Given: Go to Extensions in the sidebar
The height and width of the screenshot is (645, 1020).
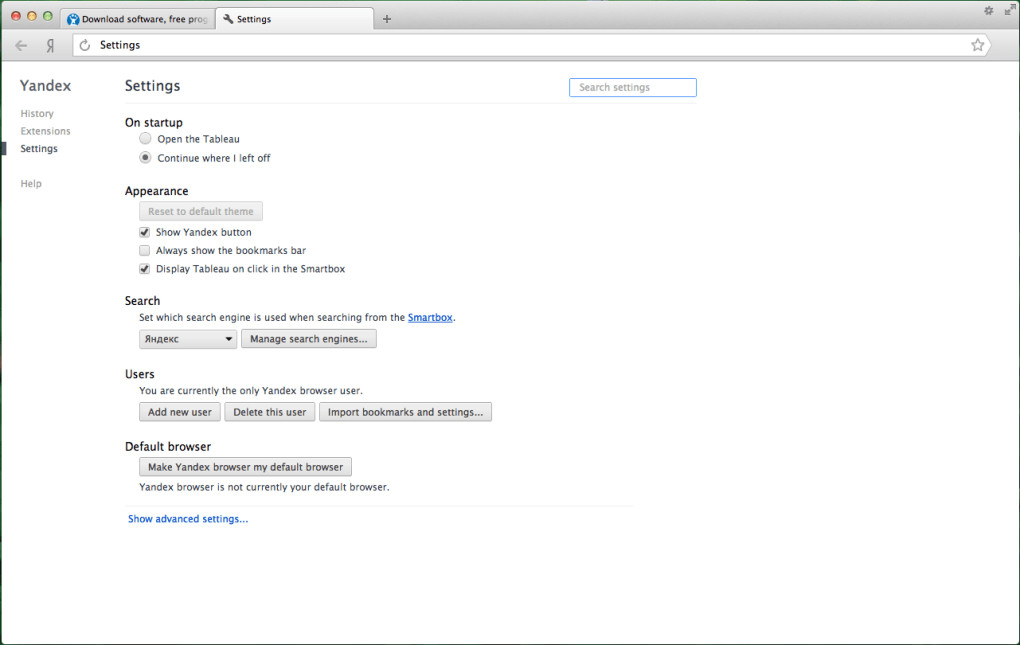Looking at the screenshot, I should 45,131.
